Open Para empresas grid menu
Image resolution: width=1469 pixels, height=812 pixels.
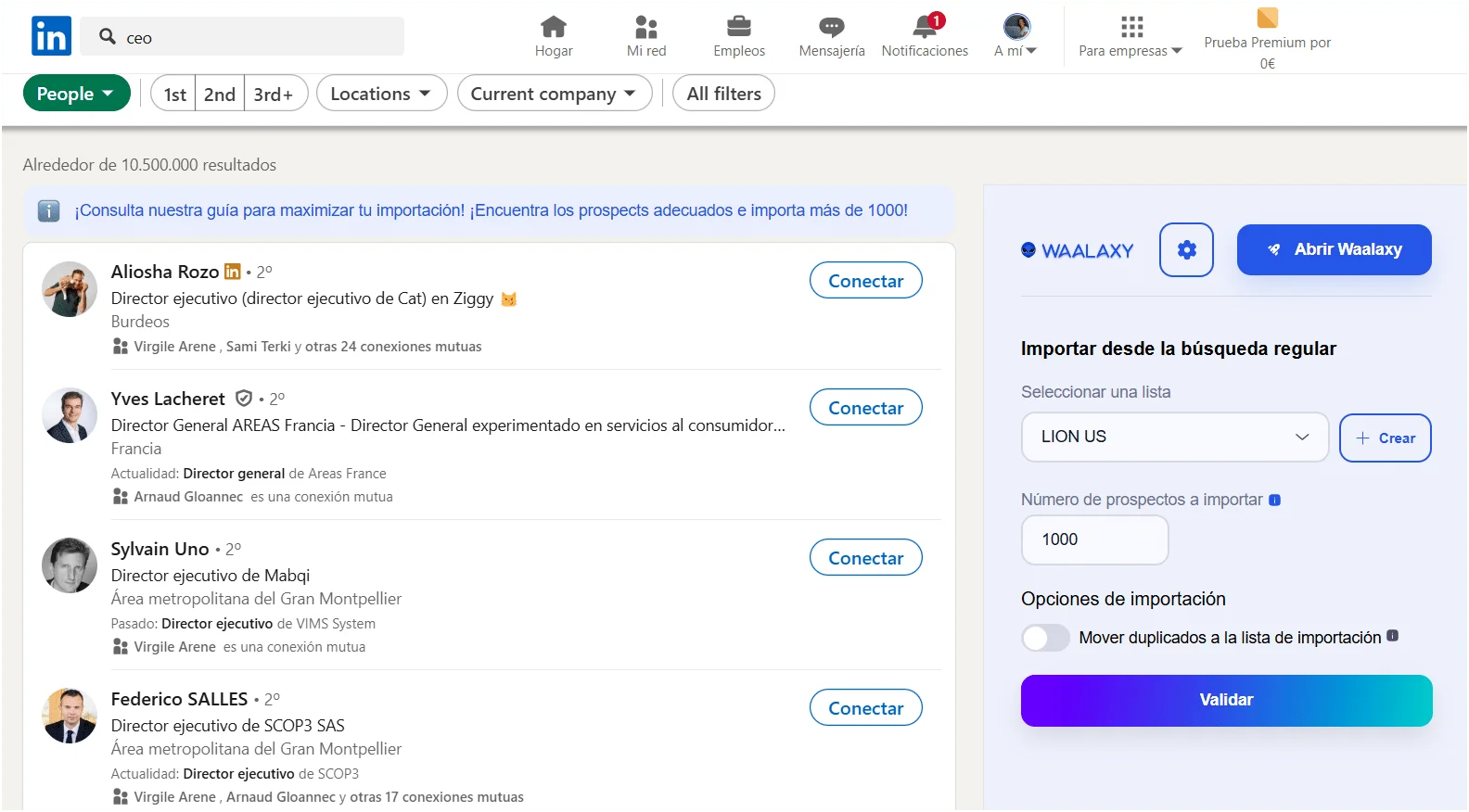coord(1130,36)
